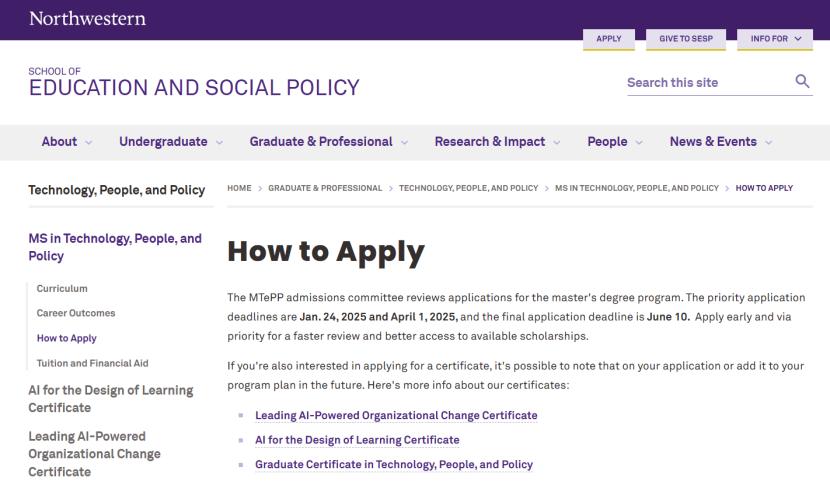Click TECHNOLOGY, PEOPLE, AND POLICY breadcrumb
This screenshot has height=488, width=830.
pos(468,188)
